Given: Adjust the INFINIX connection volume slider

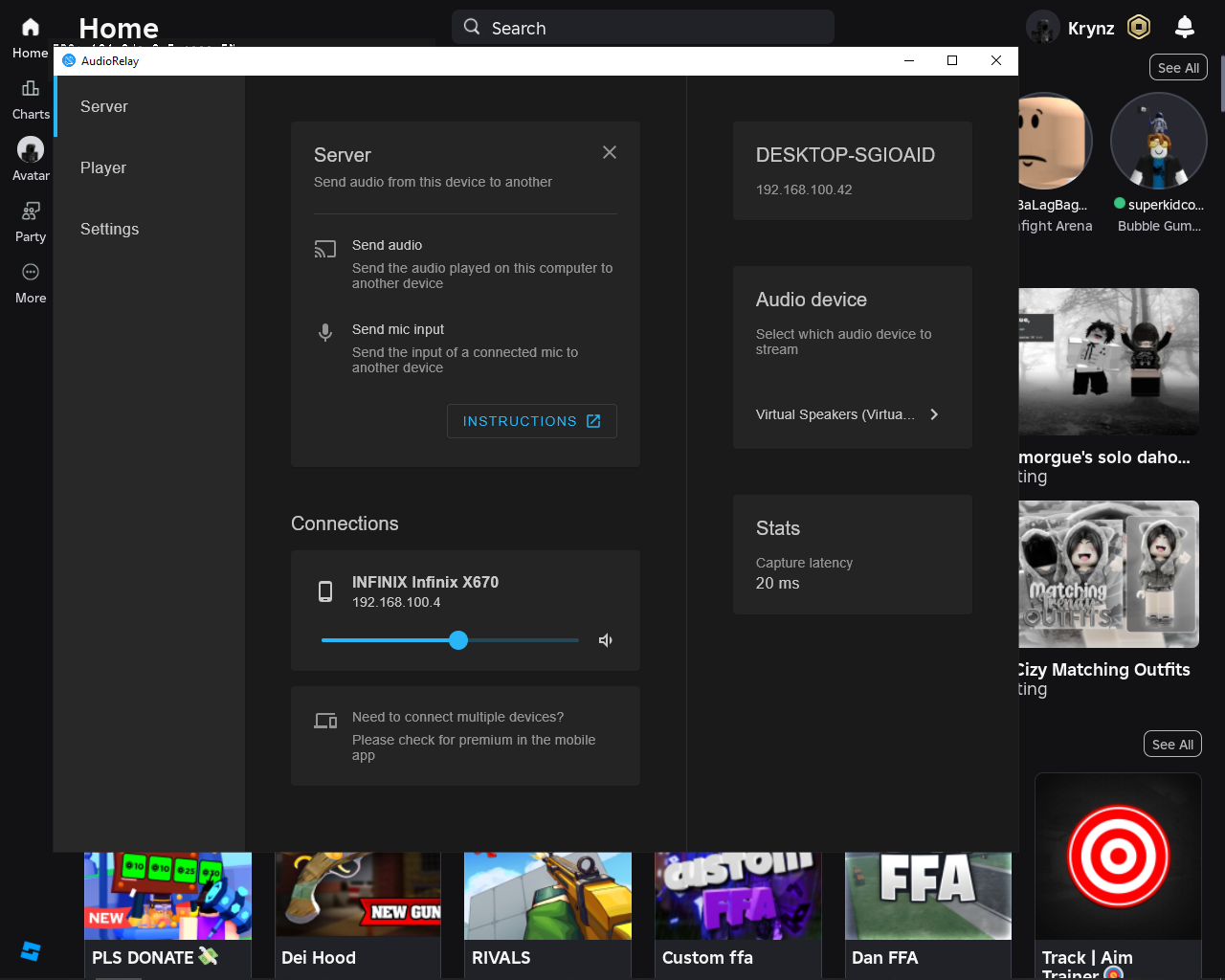Looking at the screenshot, I should click(458, 640).
